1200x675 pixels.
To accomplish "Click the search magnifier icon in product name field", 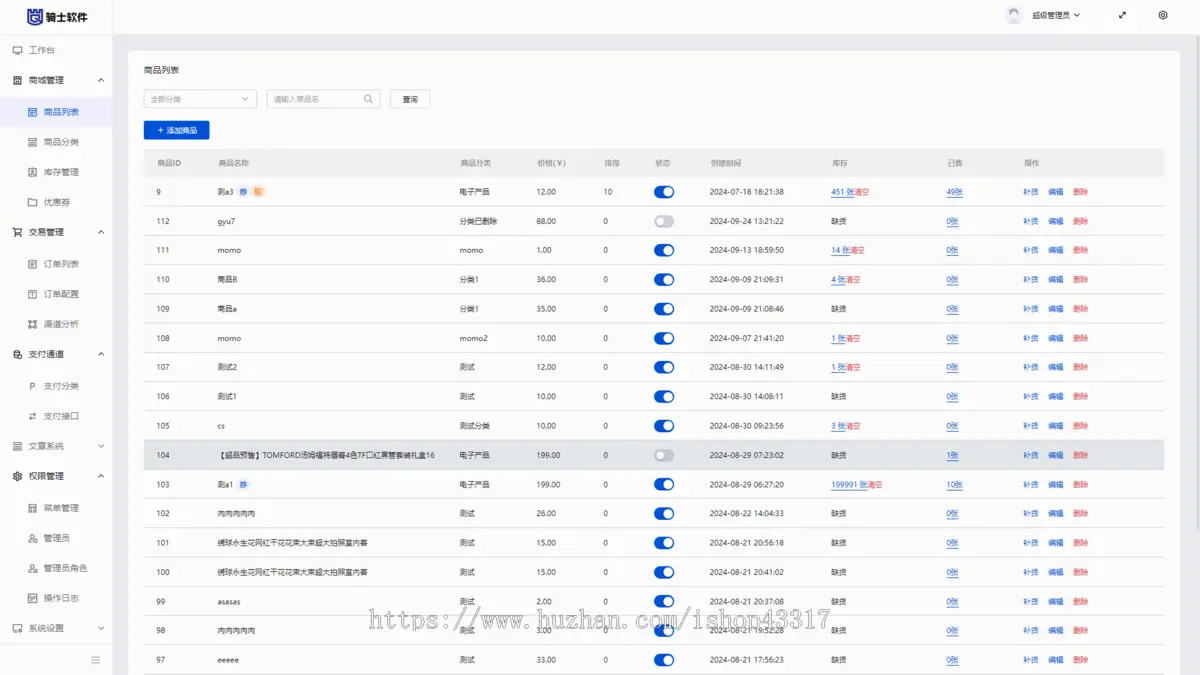I will [369, 99].
